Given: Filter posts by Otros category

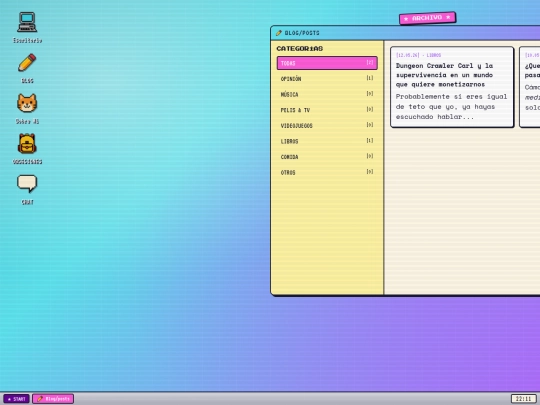Looking at the screenshot, I should point(327,172).
